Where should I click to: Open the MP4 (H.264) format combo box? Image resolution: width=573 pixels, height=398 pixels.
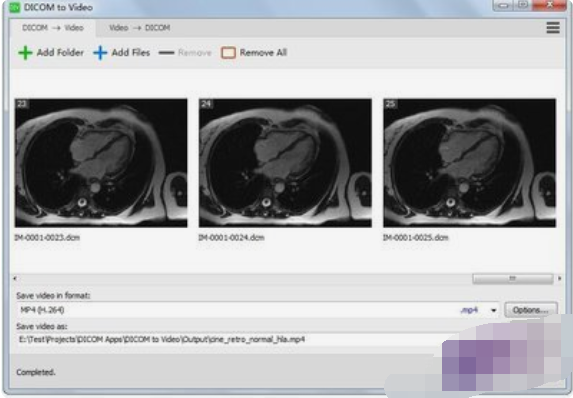click(x=258, y=310)
